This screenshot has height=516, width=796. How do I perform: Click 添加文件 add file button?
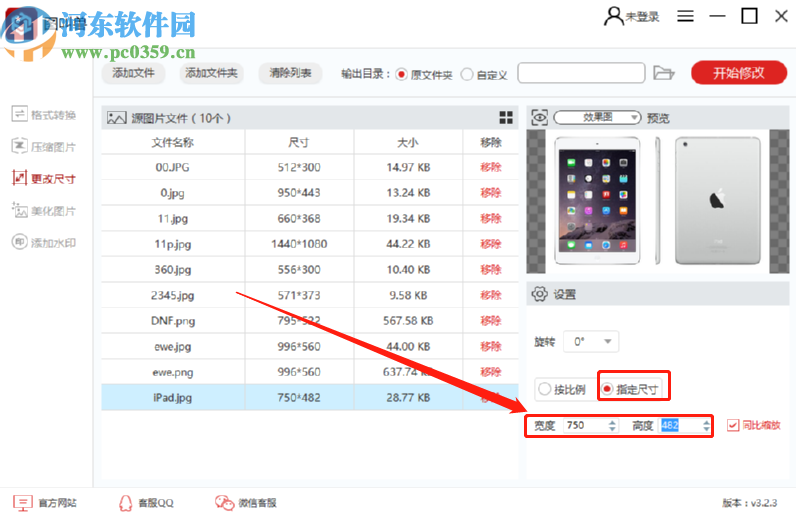click(133, 73)
